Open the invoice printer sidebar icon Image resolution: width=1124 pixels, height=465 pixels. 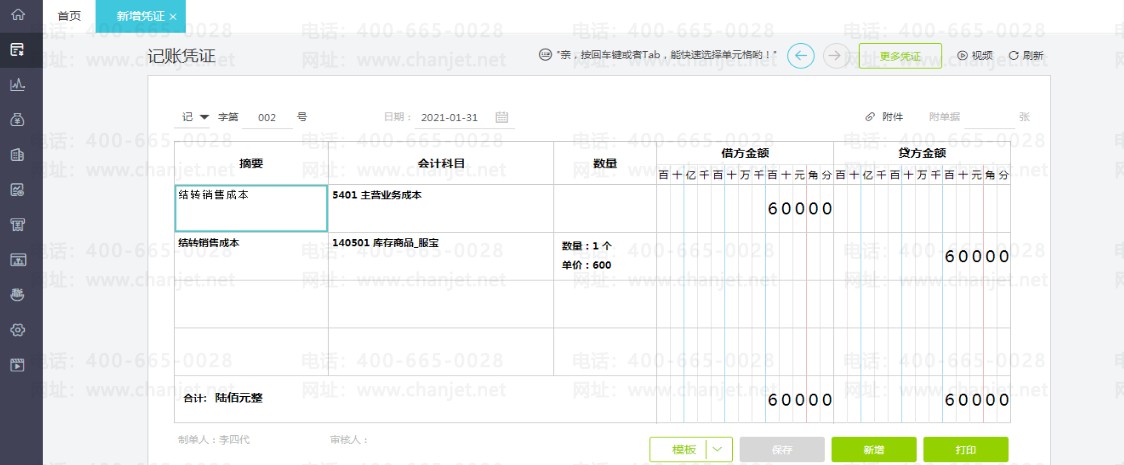coord(18,225)
